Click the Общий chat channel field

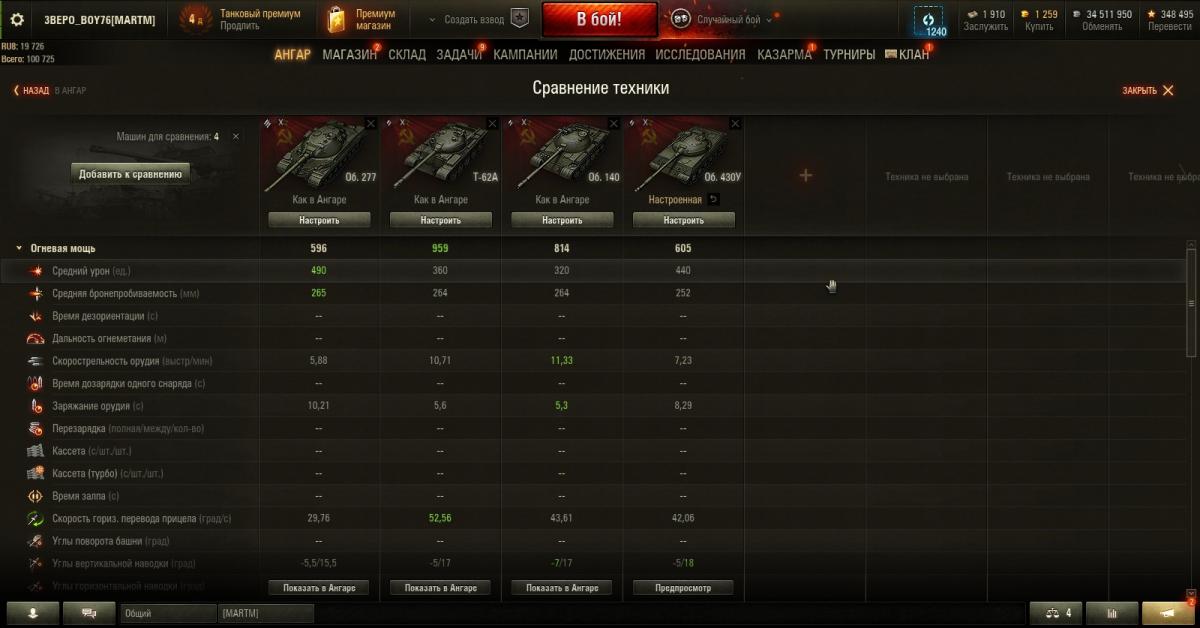(x=168, y=613)
